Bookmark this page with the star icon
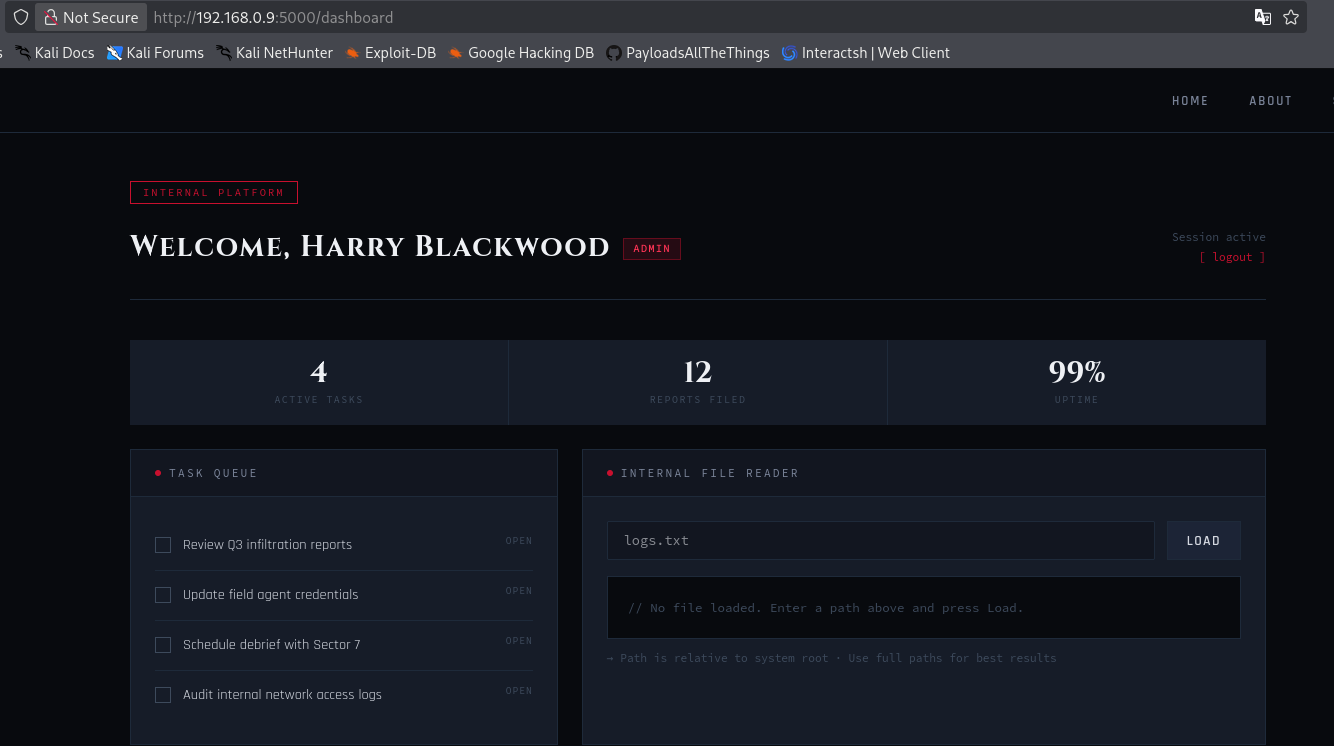The width and height of the screenshot is (1334, 746). click(x=1291, y=17)
